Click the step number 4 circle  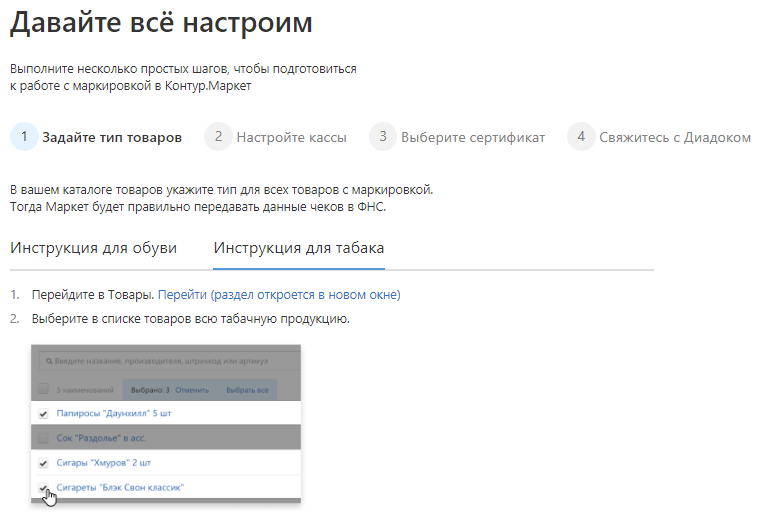coord(581,137)
